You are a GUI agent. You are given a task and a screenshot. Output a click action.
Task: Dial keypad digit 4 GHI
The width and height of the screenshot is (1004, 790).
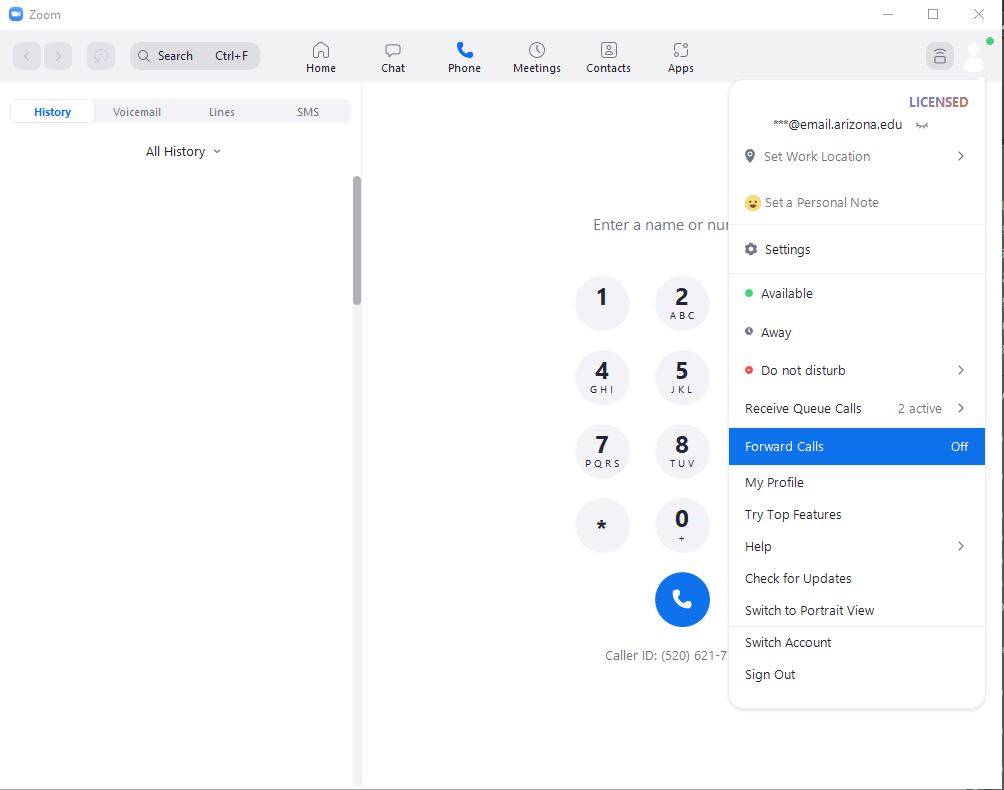point(602,378)
